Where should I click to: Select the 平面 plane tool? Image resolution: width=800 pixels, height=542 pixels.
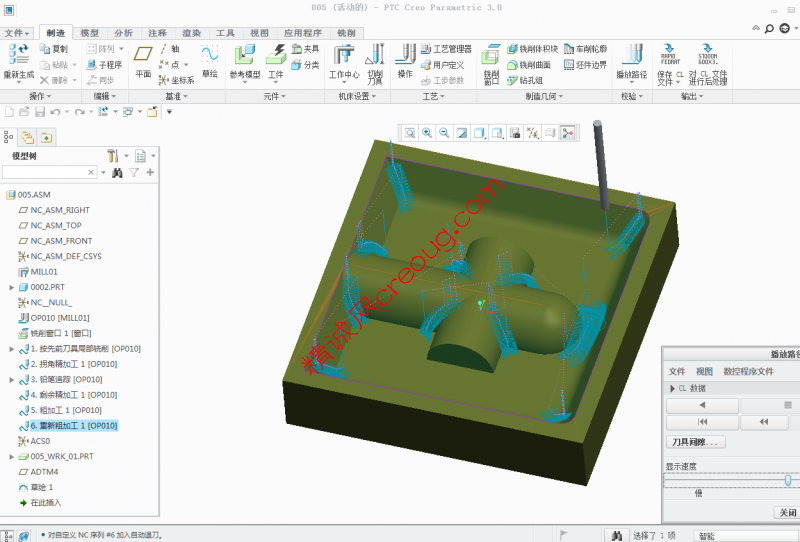(x=143, y=61)
